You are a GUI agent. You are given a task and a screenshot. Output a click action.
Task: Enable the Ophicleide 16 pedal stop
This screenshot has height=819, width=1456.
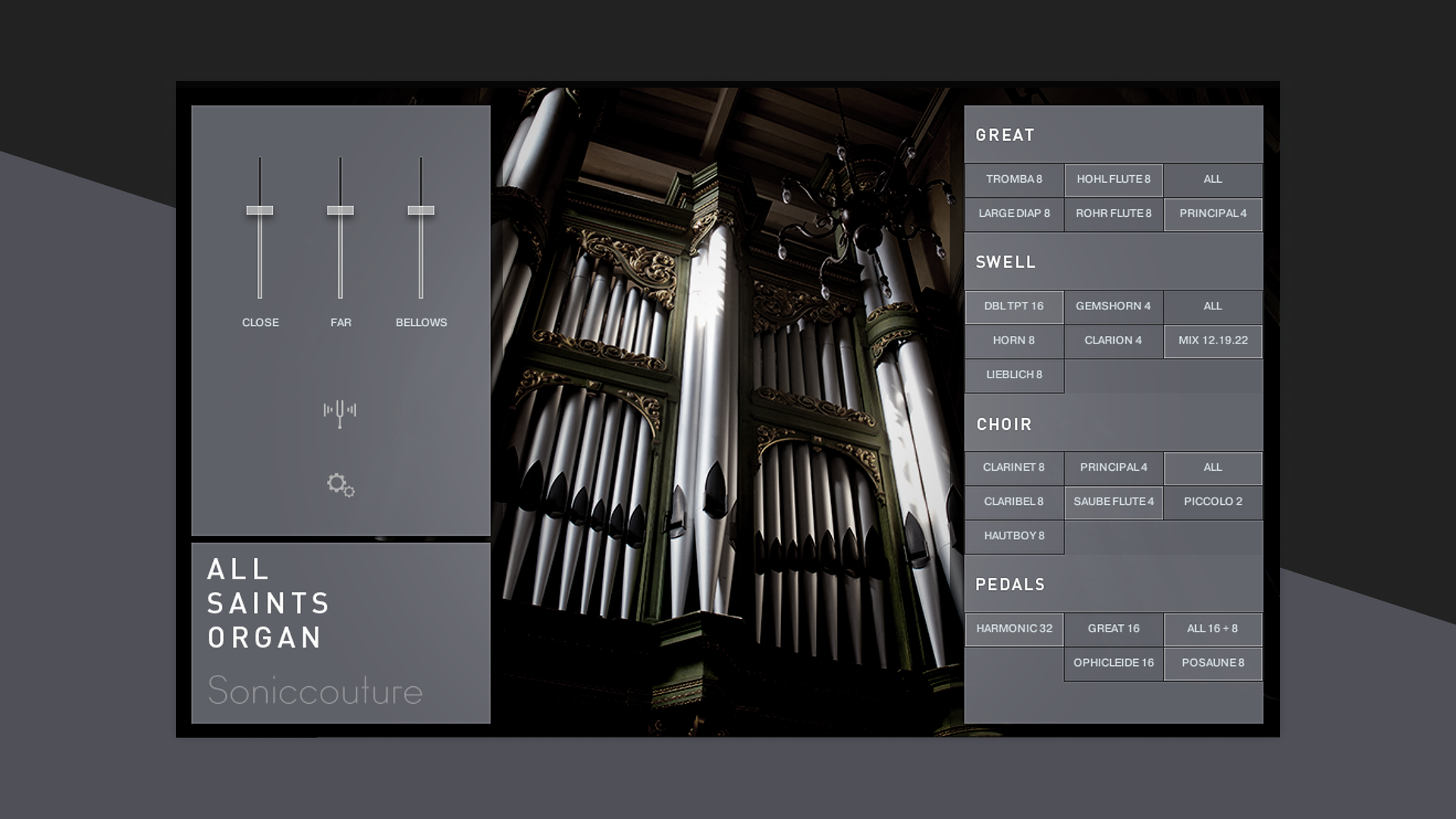point(1113,663)
